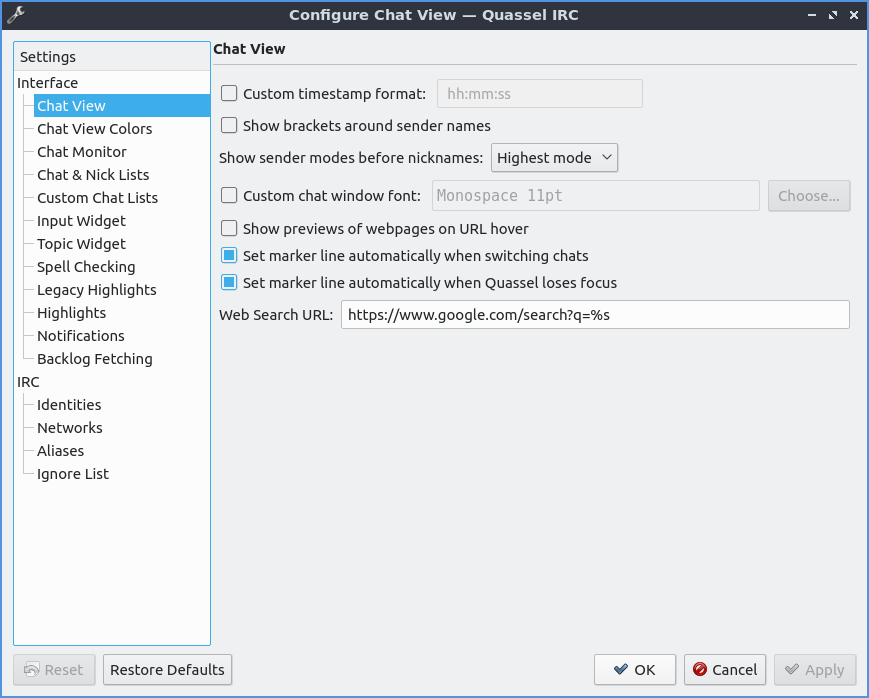869x698 pixels.
Task: Uncheck marker line when Quassel loses focus
Action: coord(229,283)
